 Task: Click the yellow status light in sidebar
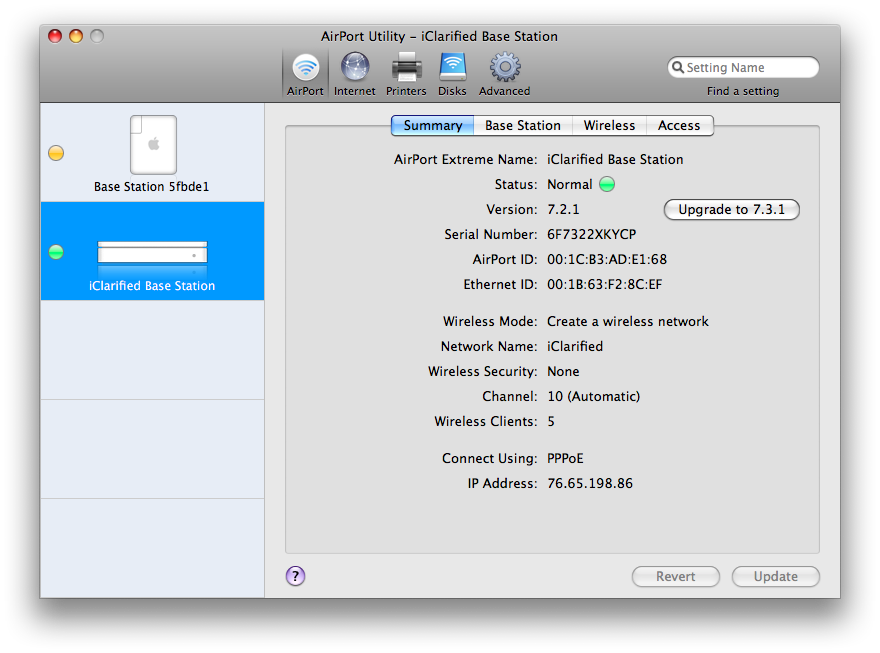click(x=56, y=153)
